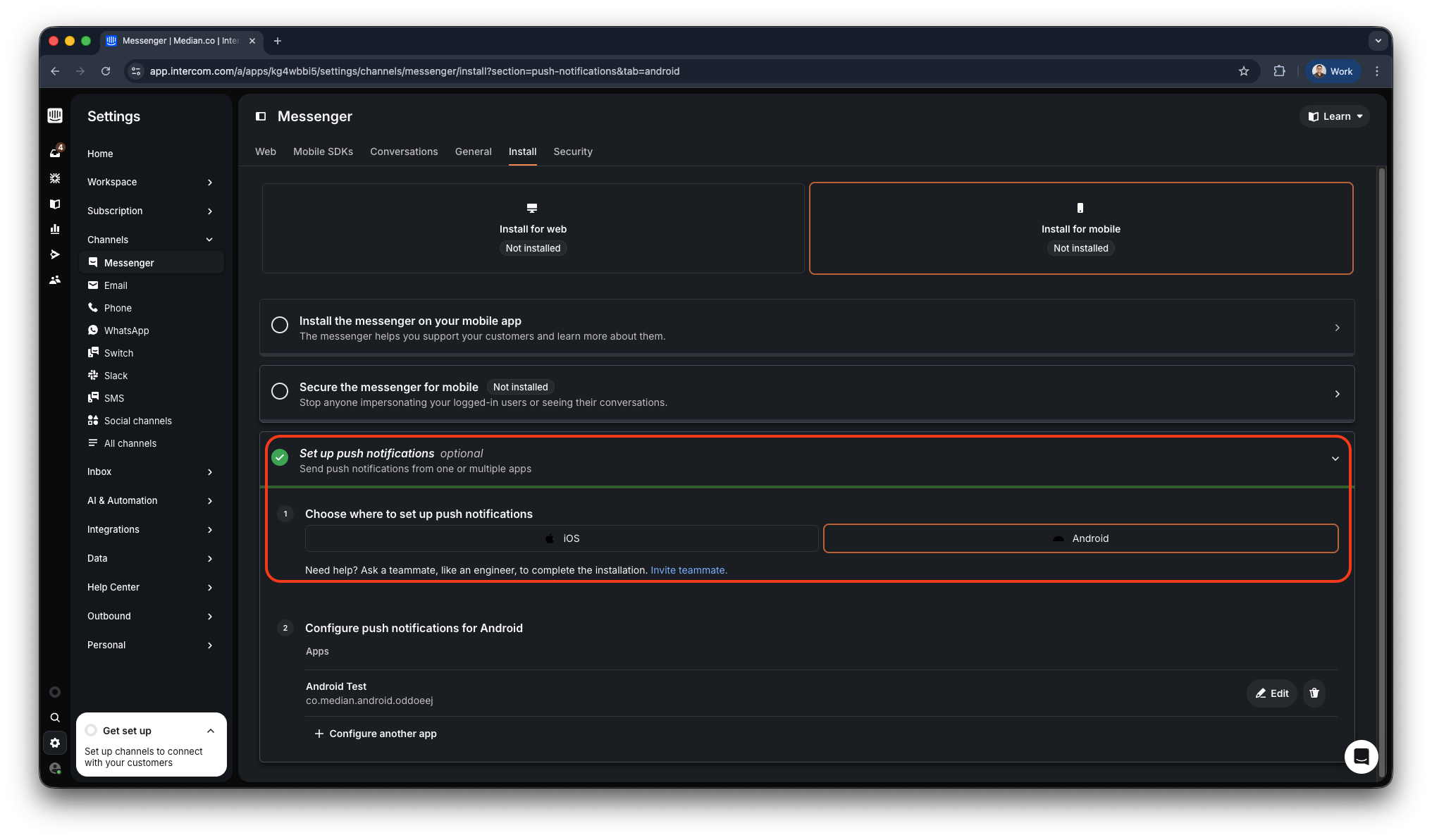Click the Reports bar chart sidebar icon
The height and width of the screenshot is (840, 1432).
55,229
